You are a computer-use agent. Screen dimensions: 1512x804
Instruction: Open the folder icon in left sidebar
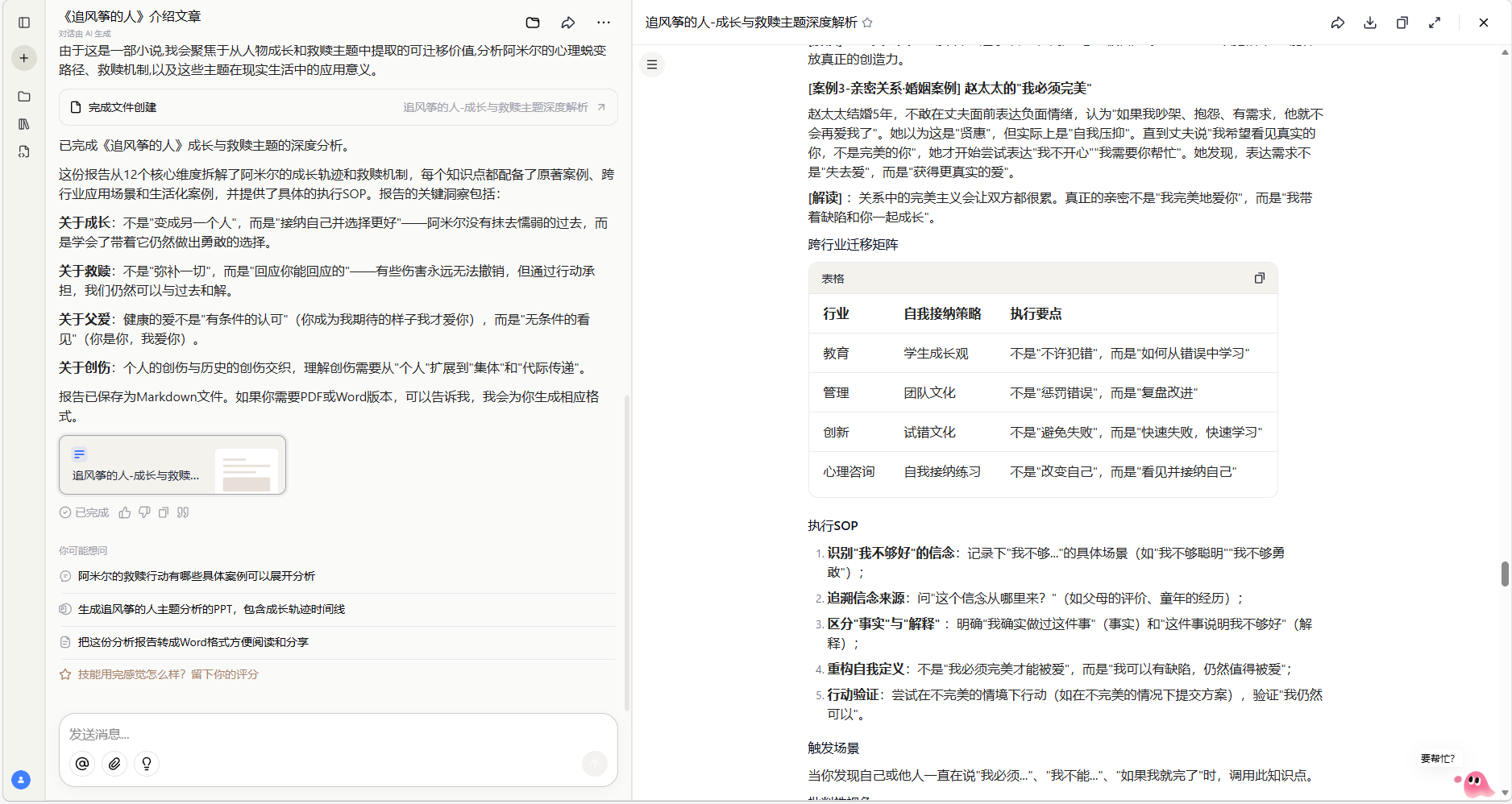(24, 97)
